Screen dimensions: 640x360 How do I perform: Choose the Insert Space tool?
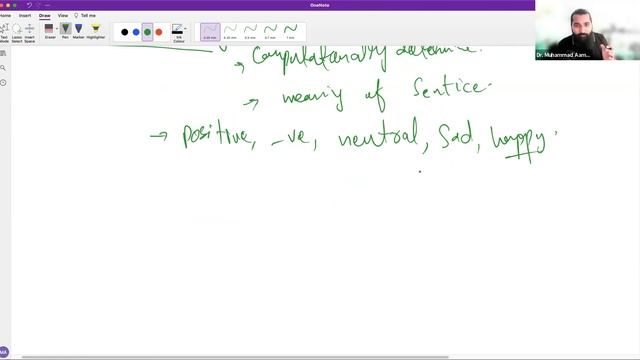pos(29,32)
